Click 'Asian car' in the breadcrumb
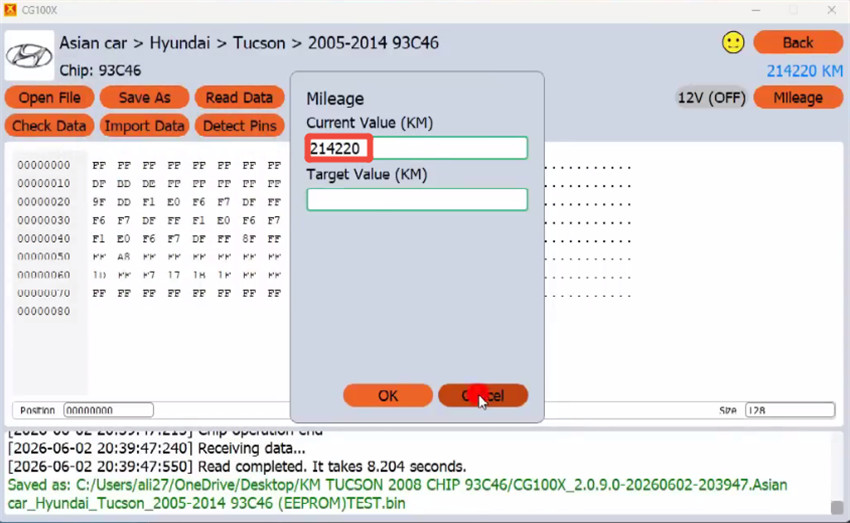Viewport: 850px width, 523px height. [x=93, y=43]
